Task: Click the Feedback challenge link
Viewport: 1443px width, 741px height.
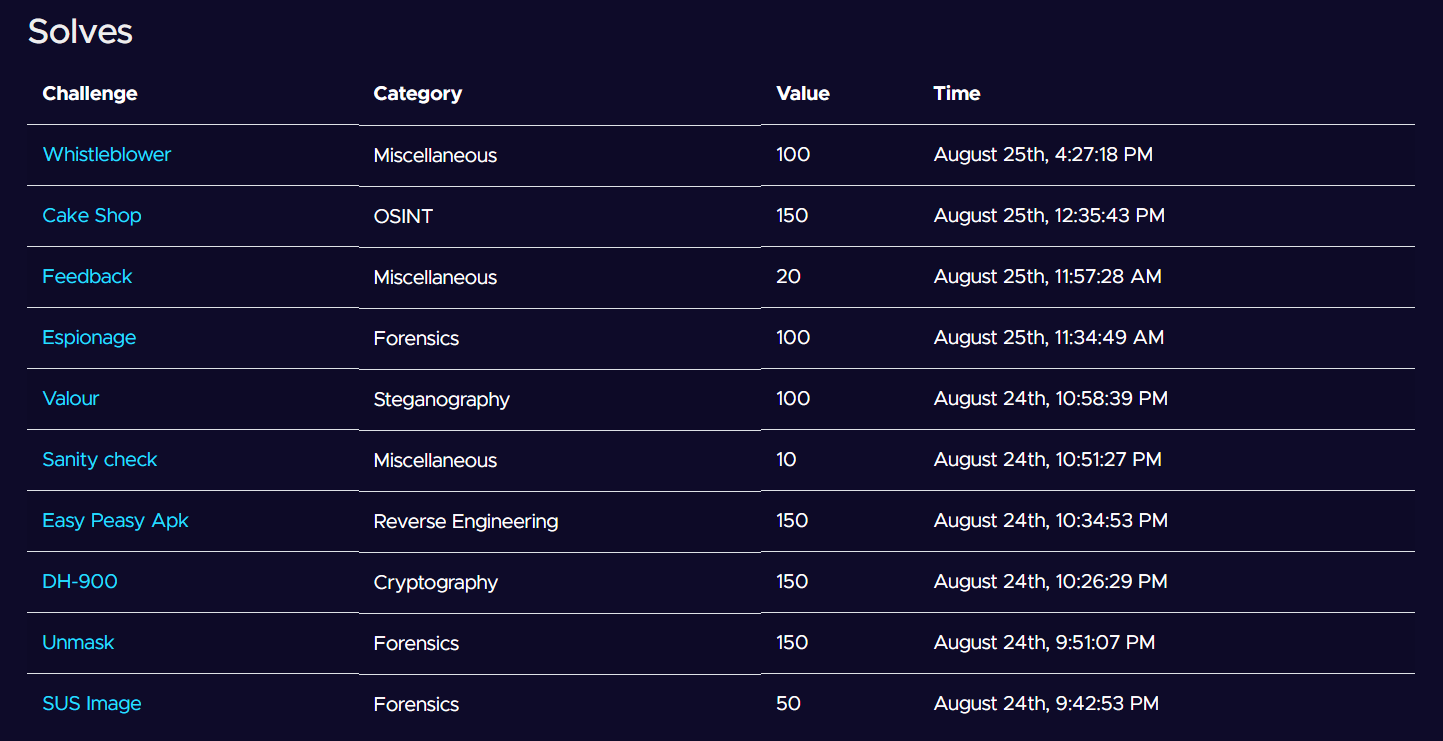Action: point(87,277)
